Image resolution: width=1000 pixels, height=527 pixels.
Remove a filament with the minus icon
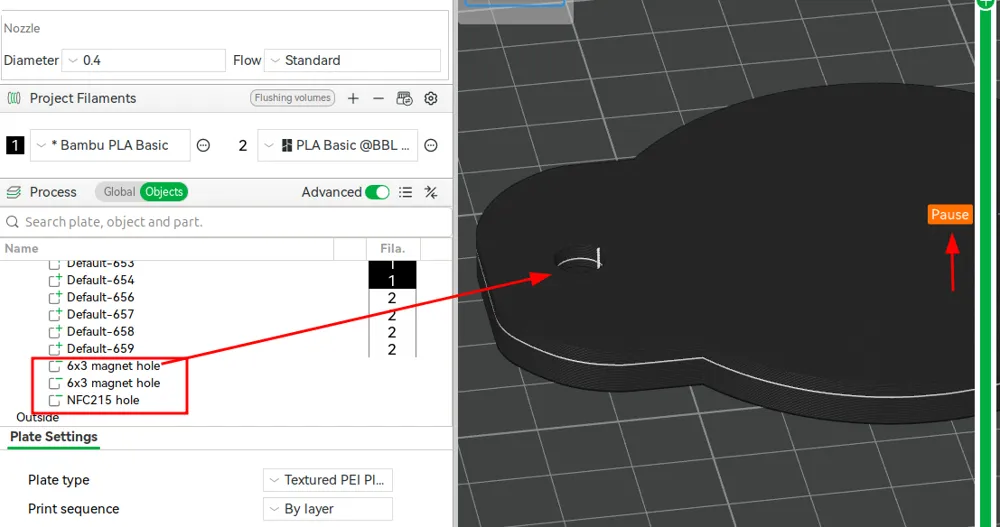click(378, 98)
